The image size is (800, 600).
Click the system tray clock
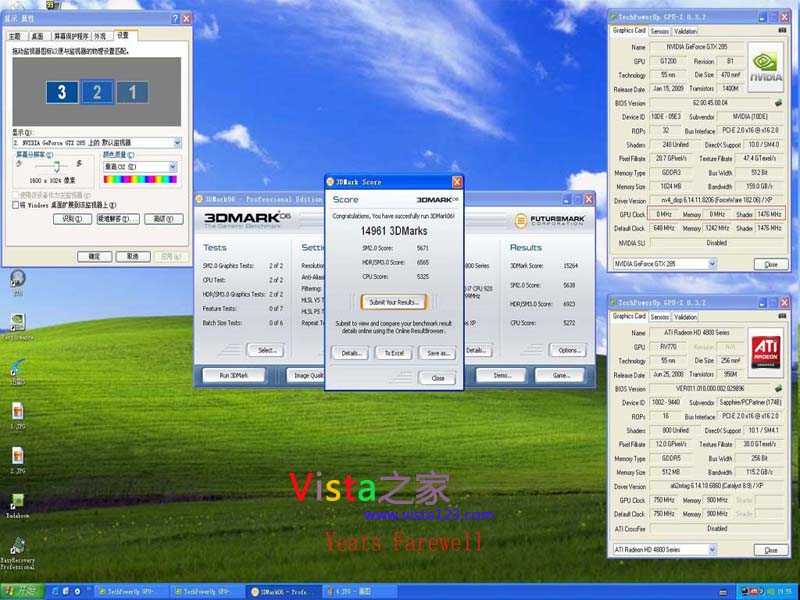tap(784, 592)
